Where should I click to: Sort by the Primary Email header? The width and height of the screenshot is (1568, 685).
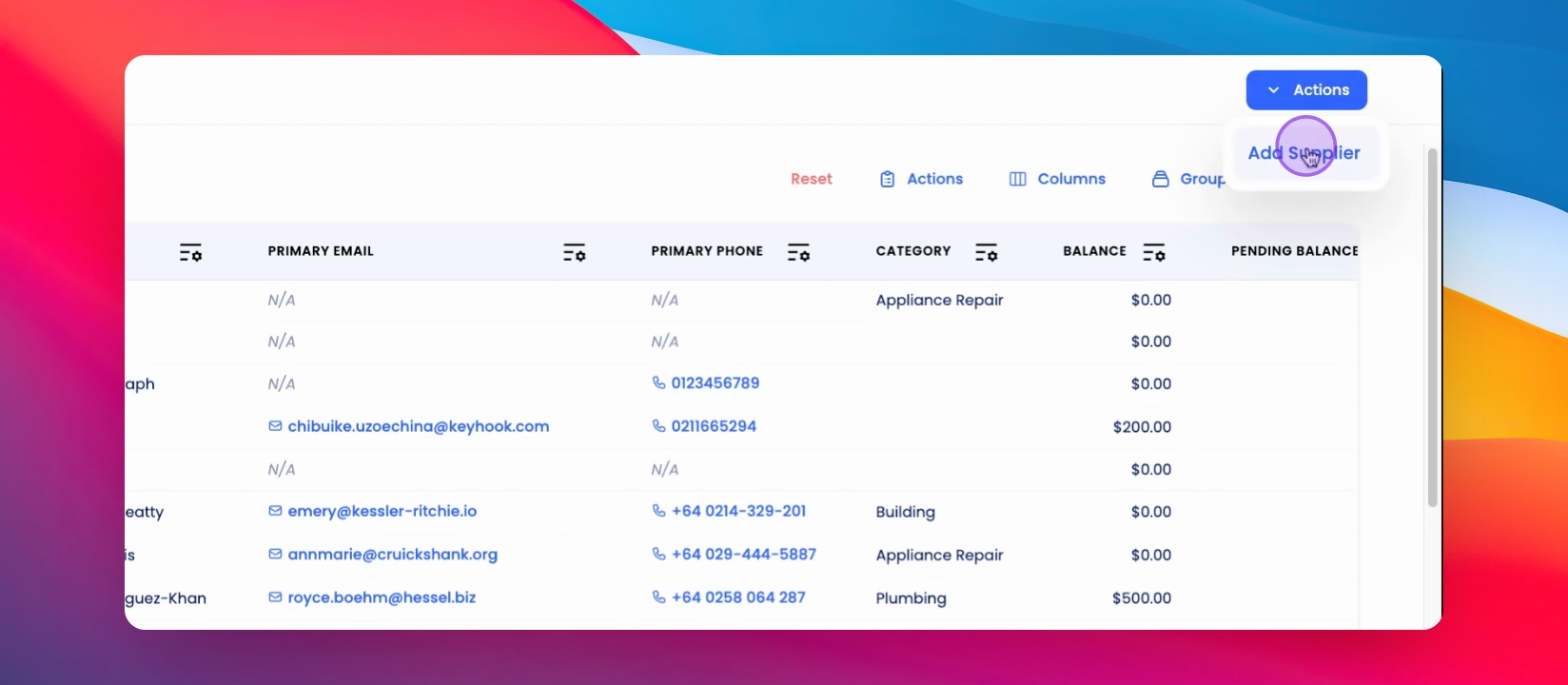pyautogui.click(x=321, y=251)
